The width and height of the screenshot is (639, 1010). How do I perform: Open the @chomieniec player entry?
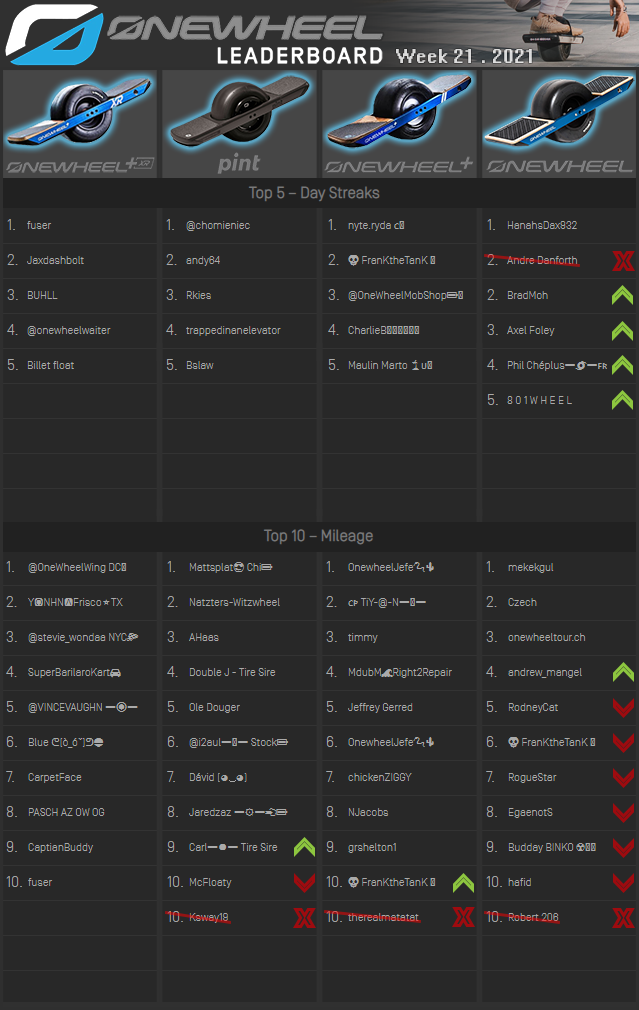218,226
